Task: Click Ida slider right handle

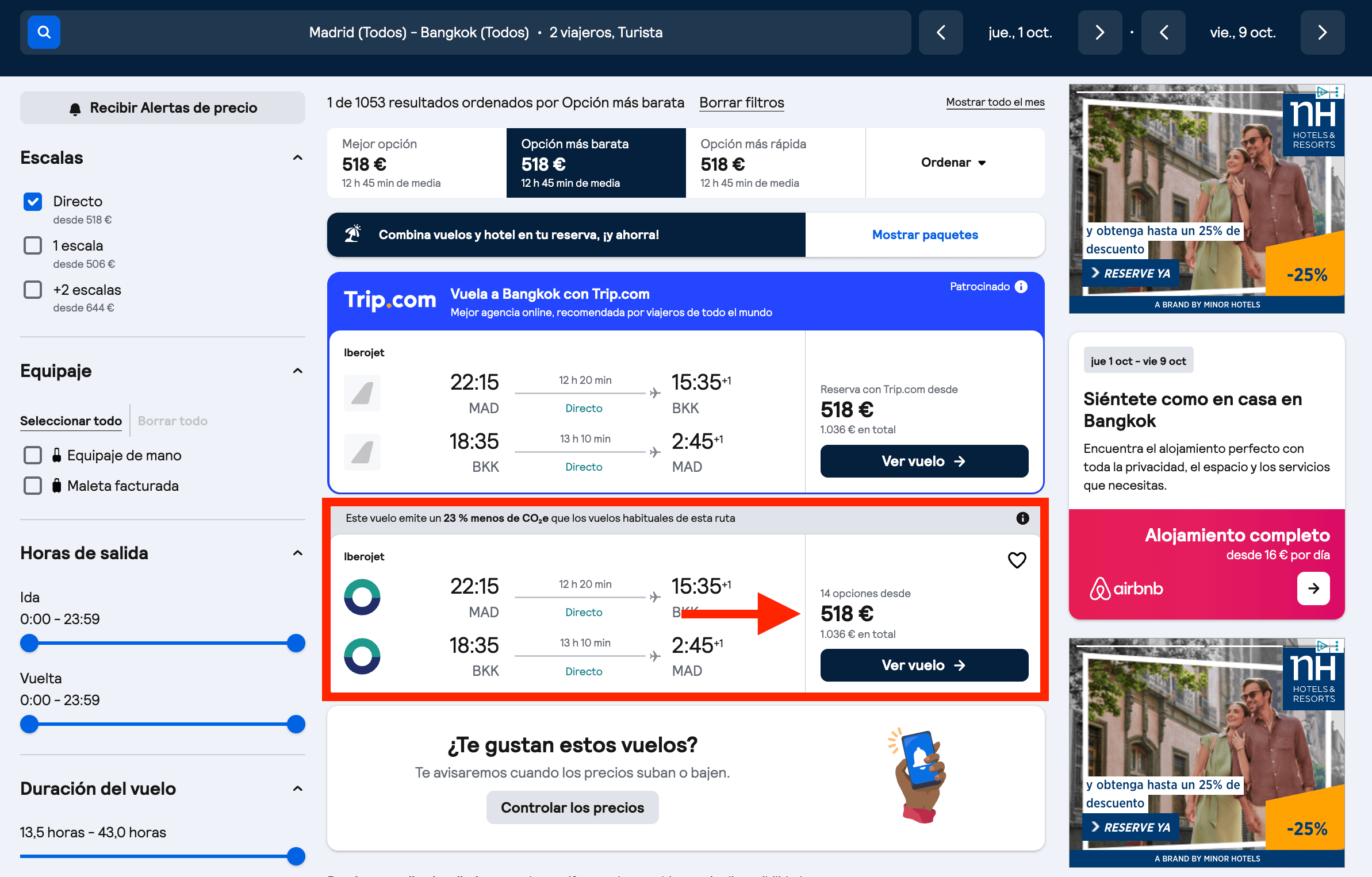Action: (x=296, y=643)
